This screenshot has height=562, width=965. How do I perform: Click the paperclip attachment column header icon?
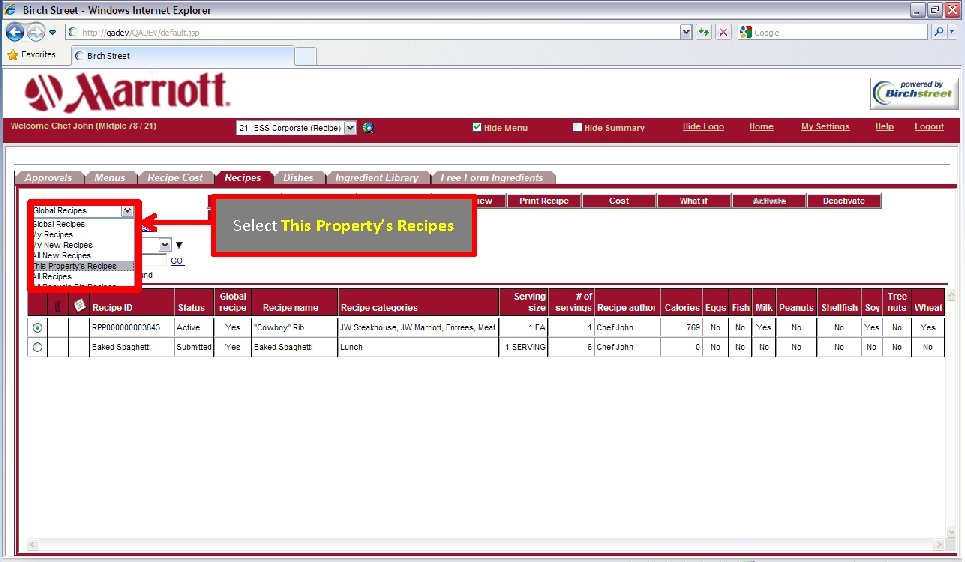pos(58,305)
